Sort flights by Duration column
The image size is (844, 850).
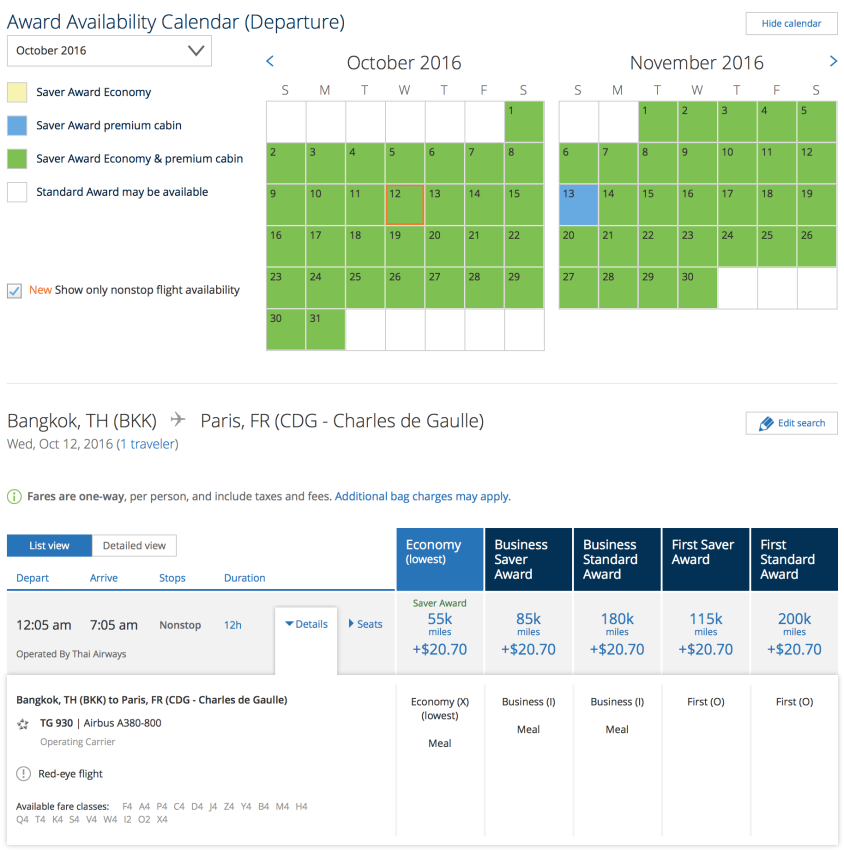244,578
